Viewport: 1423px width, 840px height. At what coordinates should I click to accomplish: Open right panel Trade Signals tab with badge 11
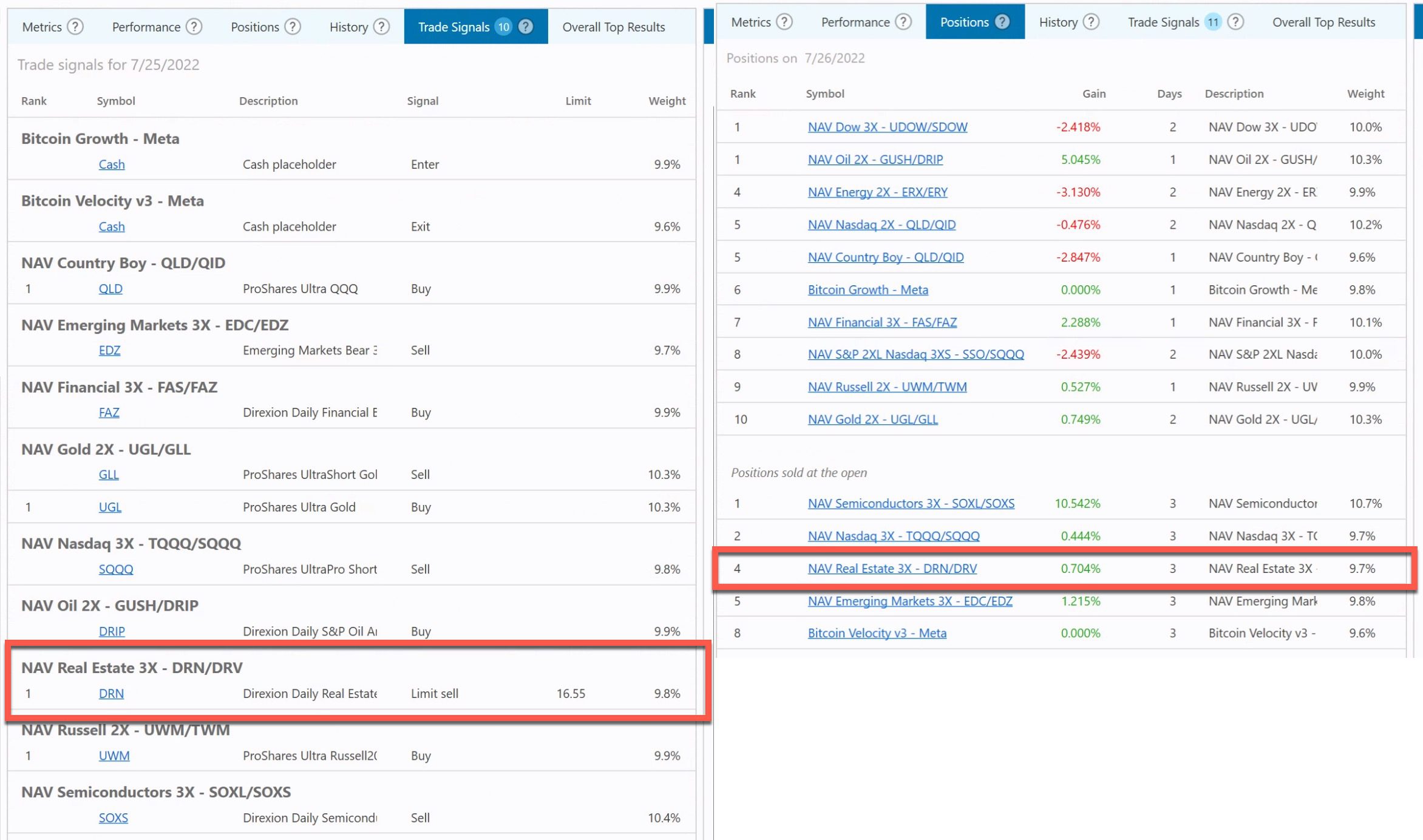pyautogui.click(x=1164, y=22)
